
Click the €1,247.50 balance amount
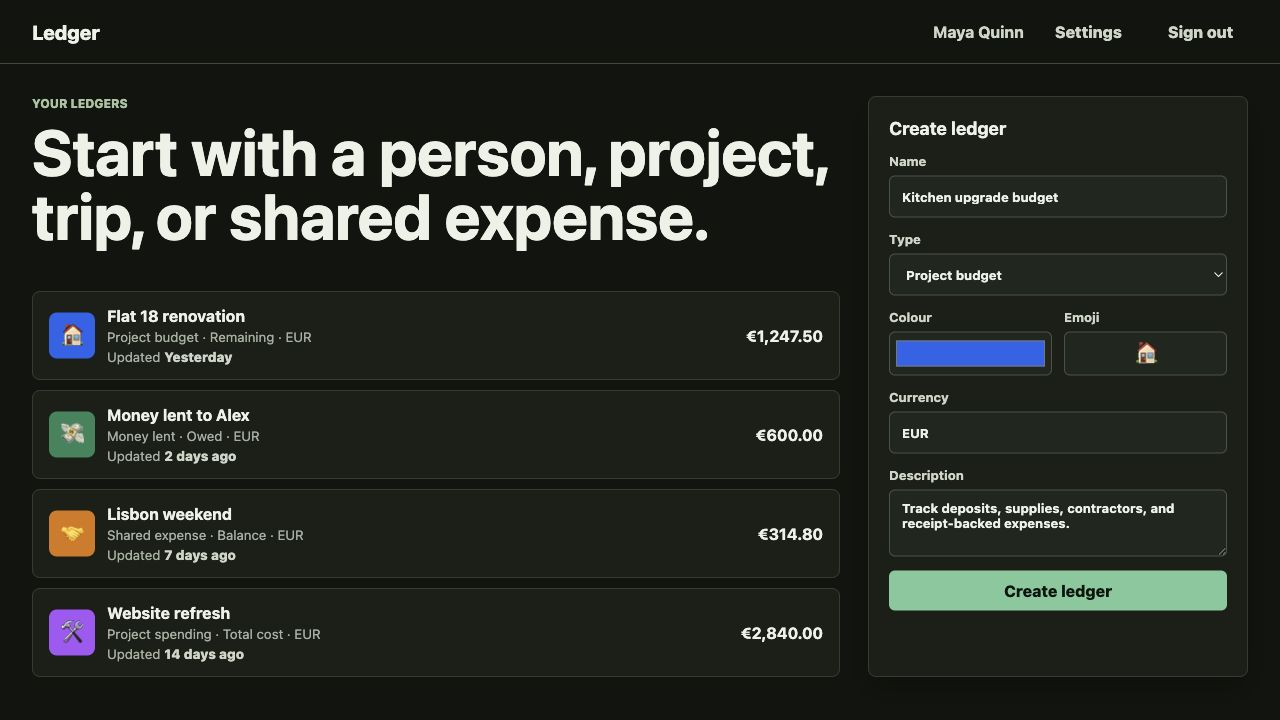point(784,336)
